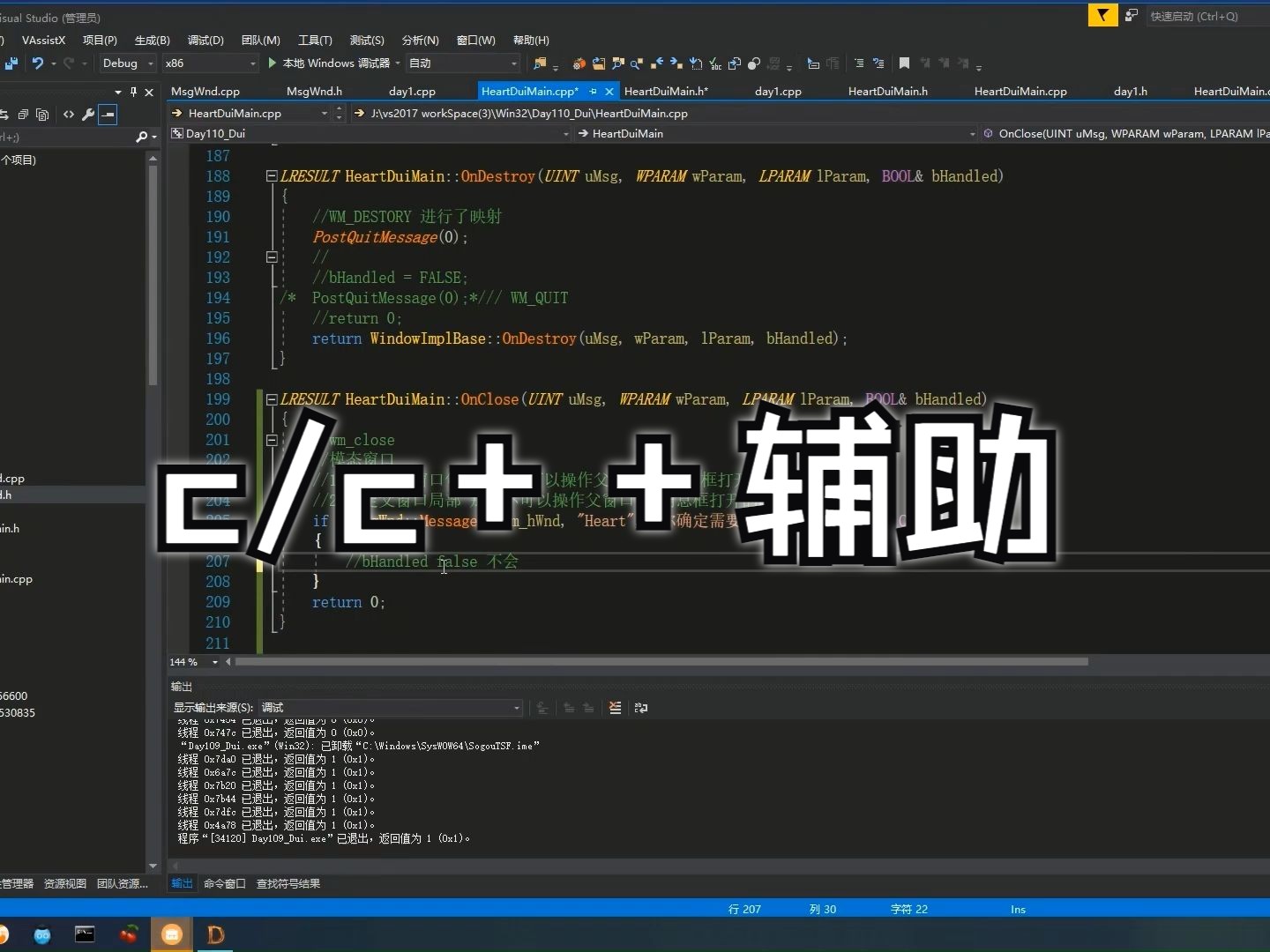
Task: Collapse the OnClose function at line 199
Action: pos(272,399)
